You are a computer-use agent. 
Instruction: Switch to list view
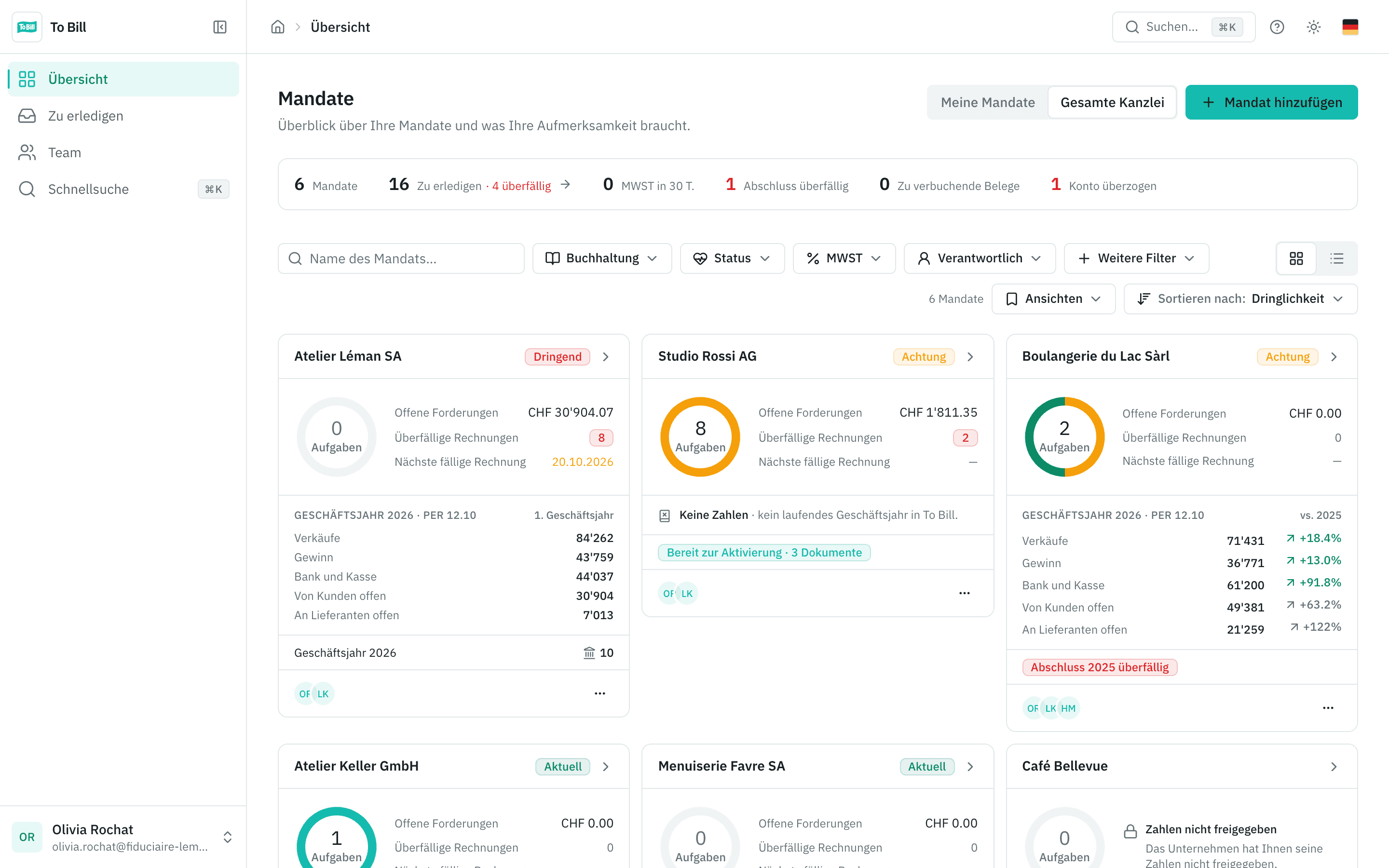pyautogui.click(x=1337, y=258)
